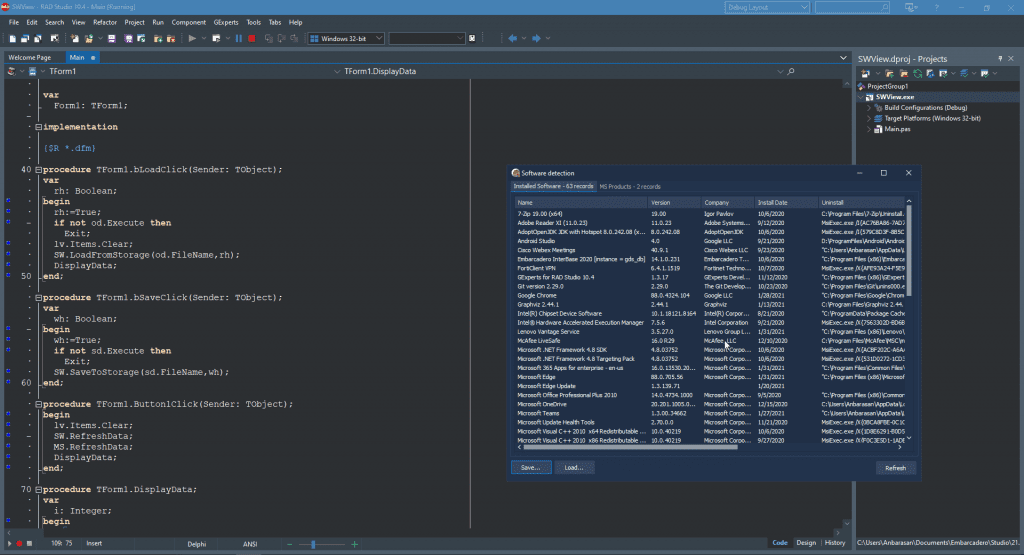Image resolution: width=1024 pixels, height=555 pixels.
Task: Click folder with red minus in Projects panel
Action: 904,73
